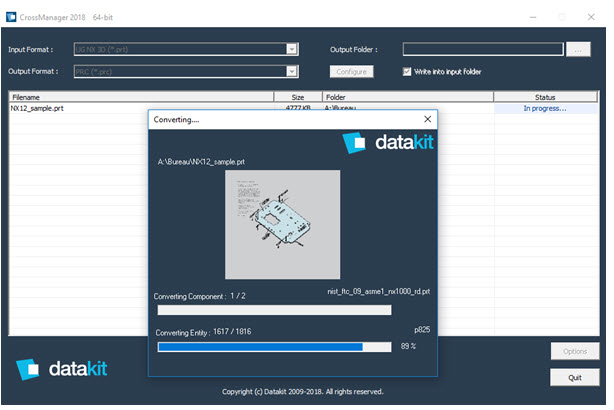Click the copyright Datakit 2009-2018 text
The image size is (614, 410).
[x=303, y=392]
